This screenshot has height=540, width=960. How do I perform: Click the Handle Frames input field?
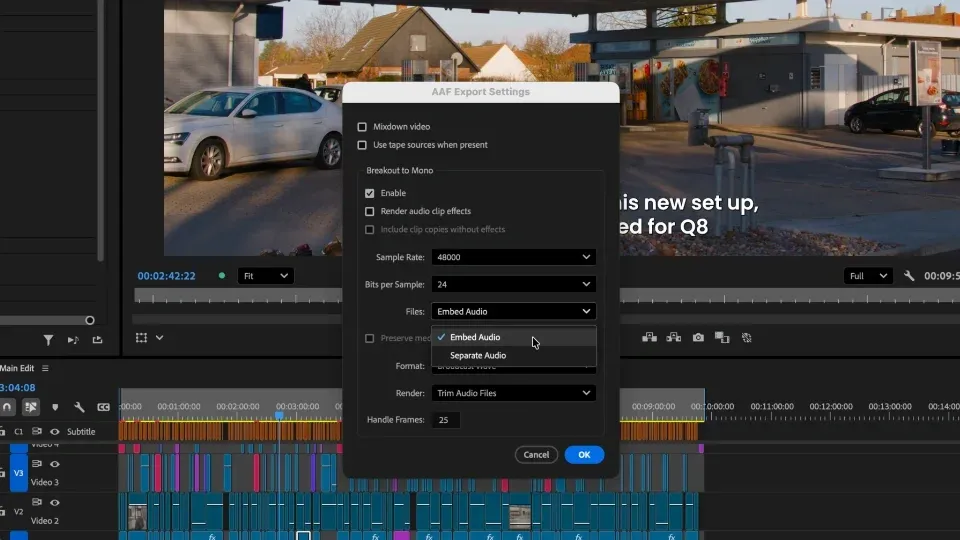(x=446, y=420)
